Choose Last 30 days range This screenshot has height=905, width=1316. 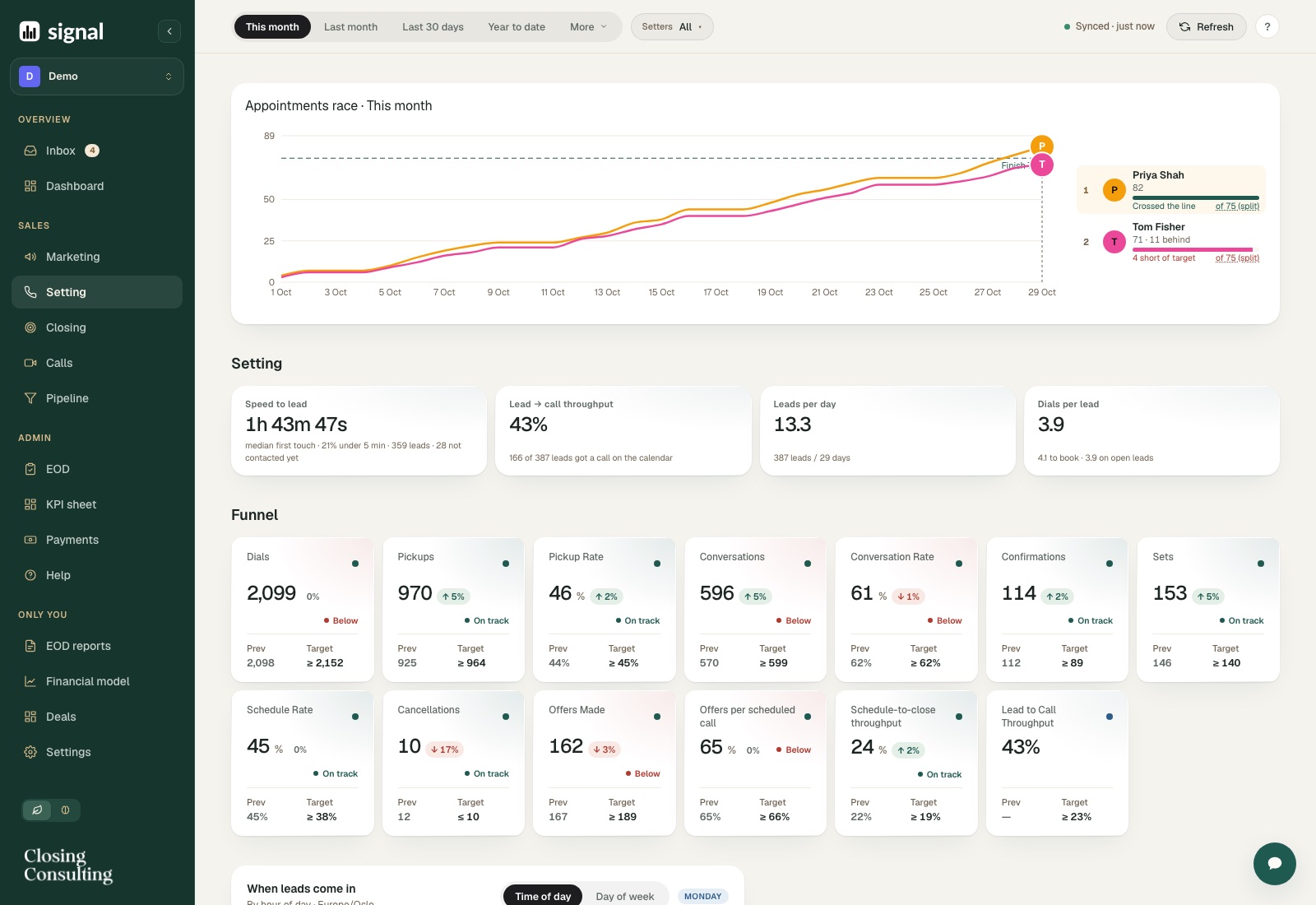[x=433, y=27]
